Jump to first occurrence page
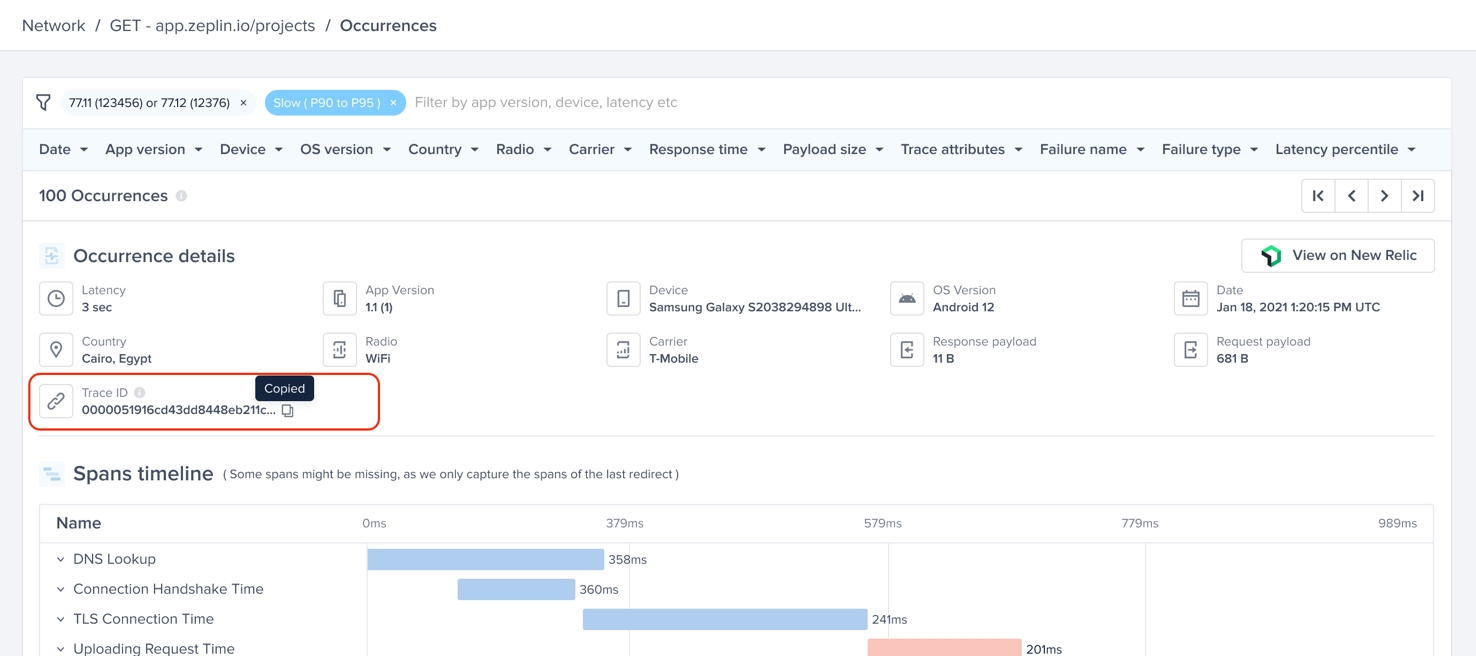 pyautogui.click(x=1318, y=196)
